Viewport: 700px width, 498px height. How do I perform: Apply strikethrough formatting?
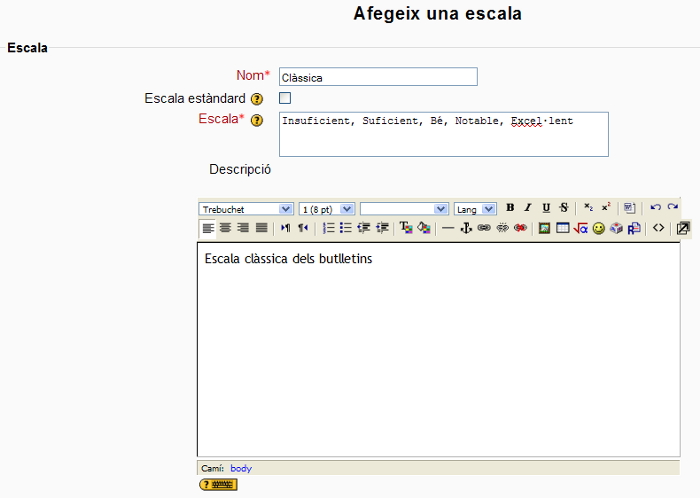[x=564, y=208]
